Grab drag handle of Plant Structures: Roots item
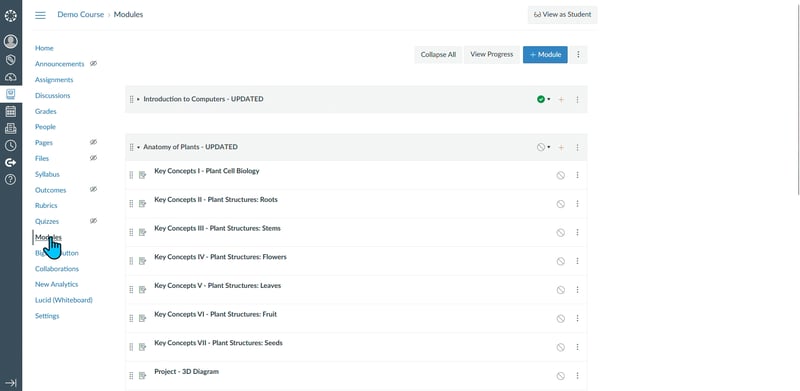Image resolution: width=800 pixels, height=391 pixels. click(131, 204)
